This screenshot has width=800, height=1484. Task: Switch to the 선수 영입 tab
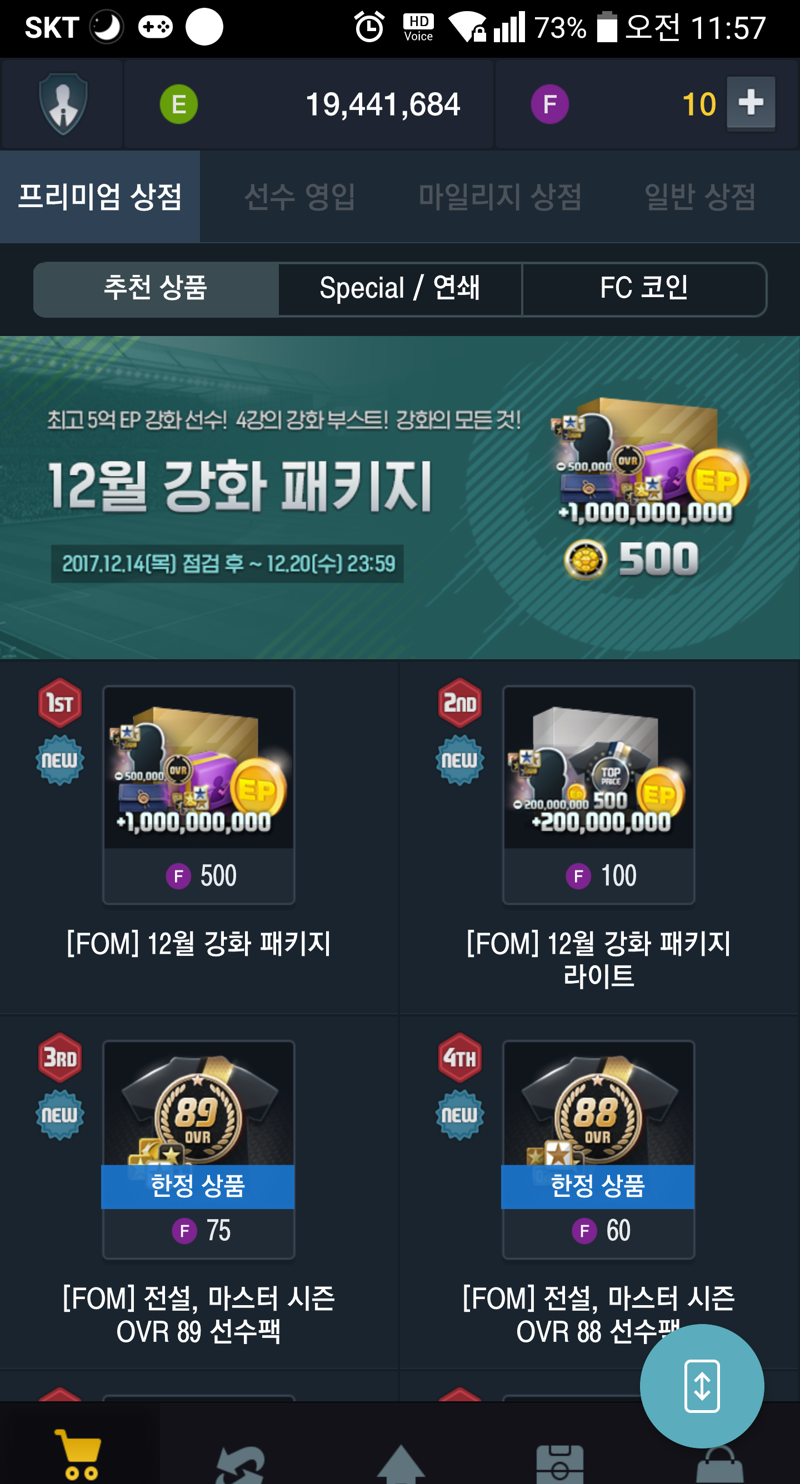point(300,197)
